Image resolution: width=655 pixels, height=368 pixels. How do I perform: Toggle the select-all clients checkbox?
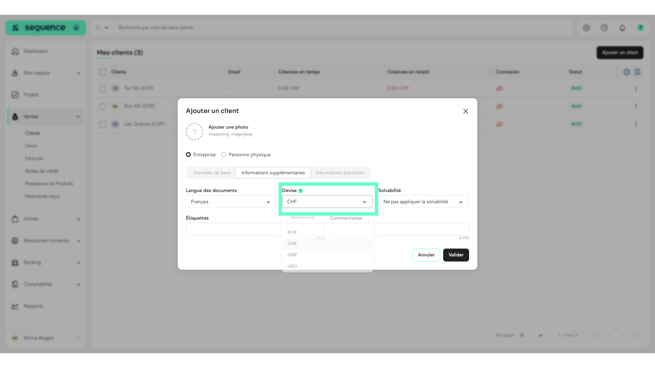[x=102, y=72]
